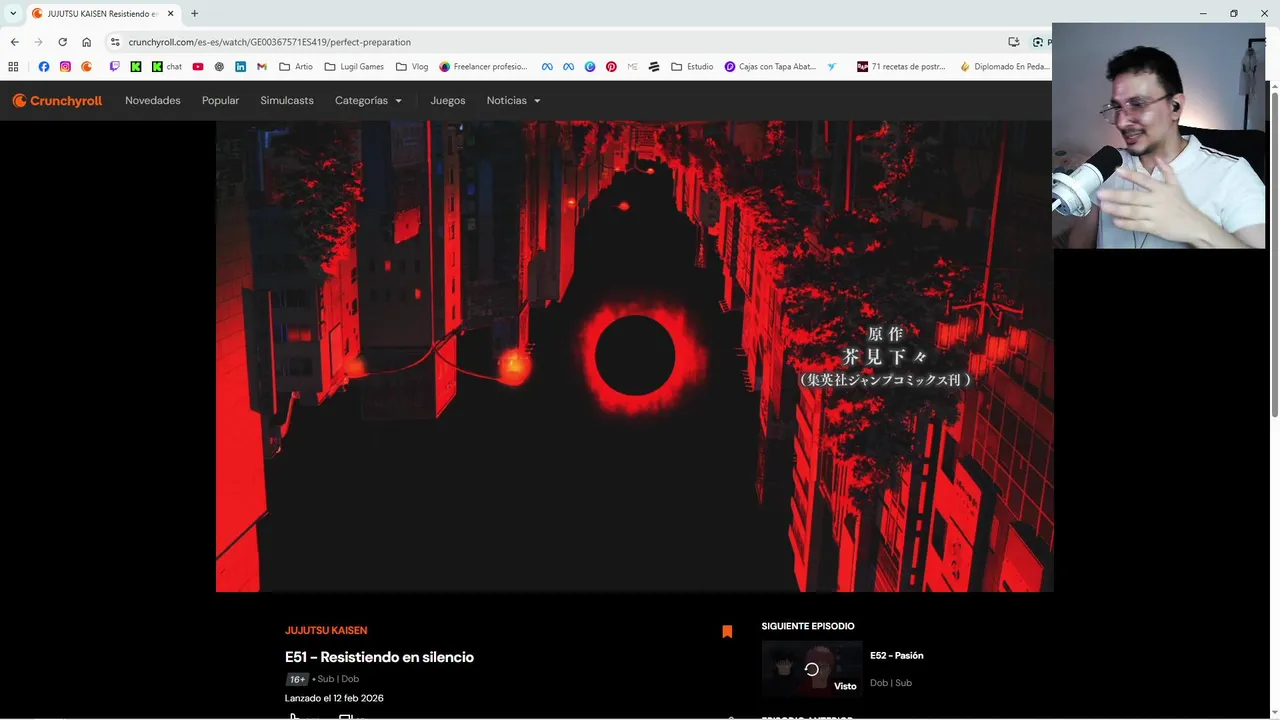Go back with the browser back arrow
The height and width of the screenshot is (720, 1280).
[x=14, y=42]
